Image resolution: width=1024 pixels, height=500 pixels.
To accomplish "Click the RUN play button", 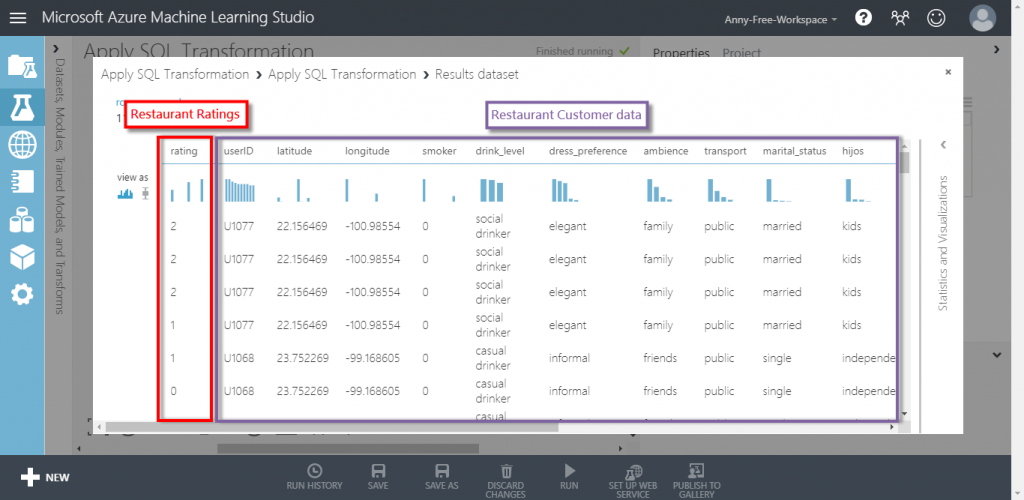I will pos(569,477).
